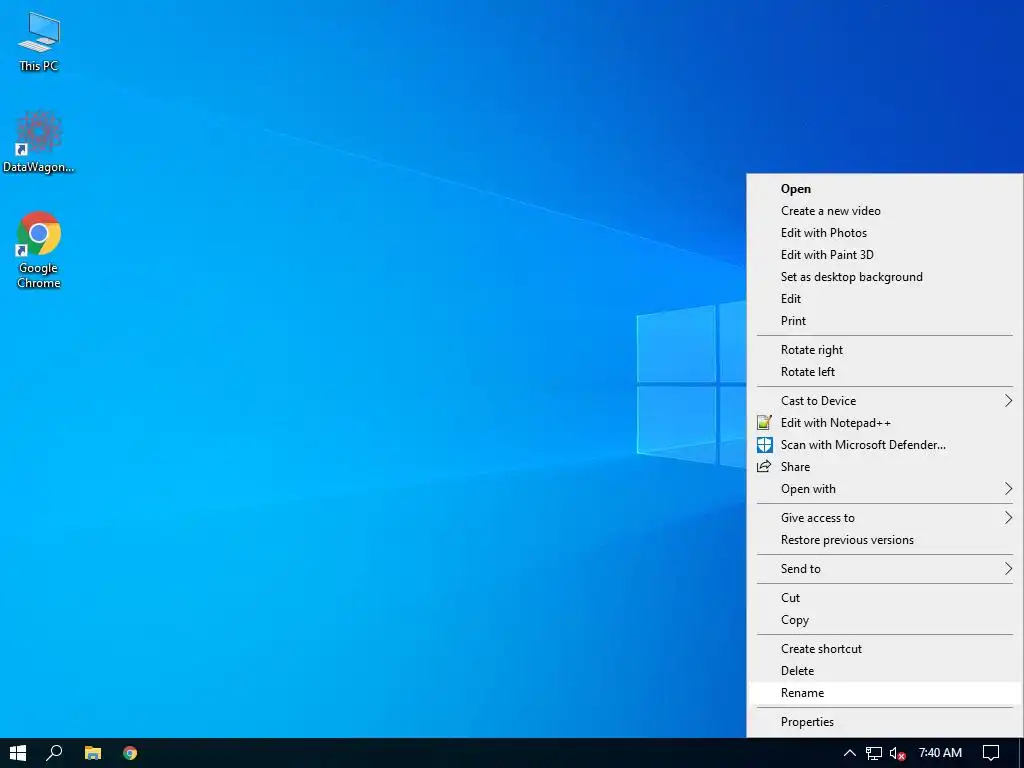
Task: Select Rotate left
Action: coord(884,372)
